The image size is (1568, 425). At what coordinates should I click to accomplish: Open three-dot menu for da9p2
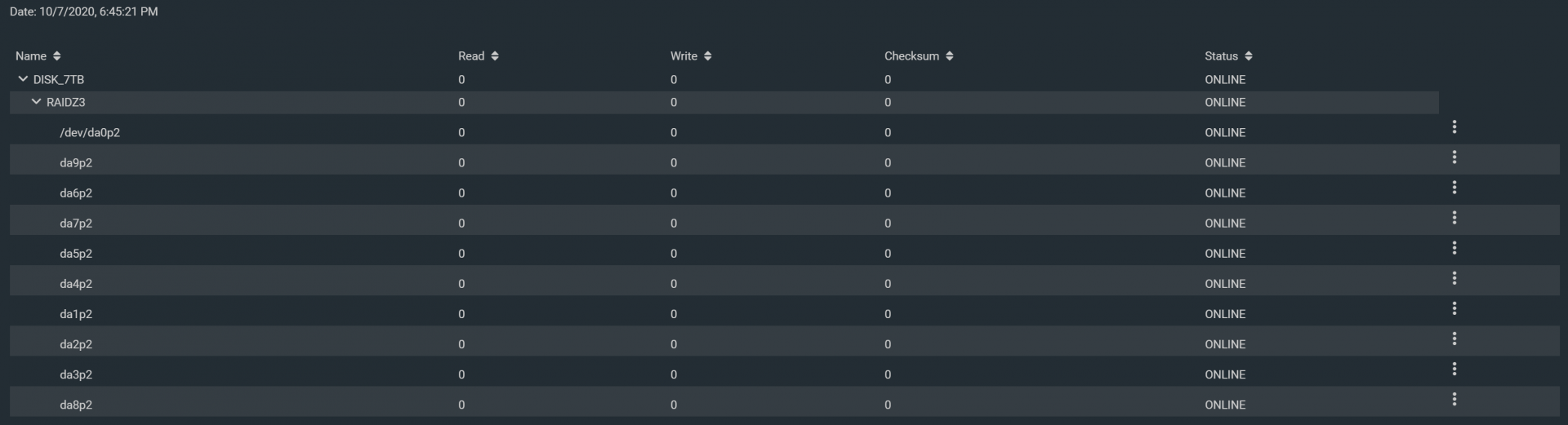pos(1454,157)
